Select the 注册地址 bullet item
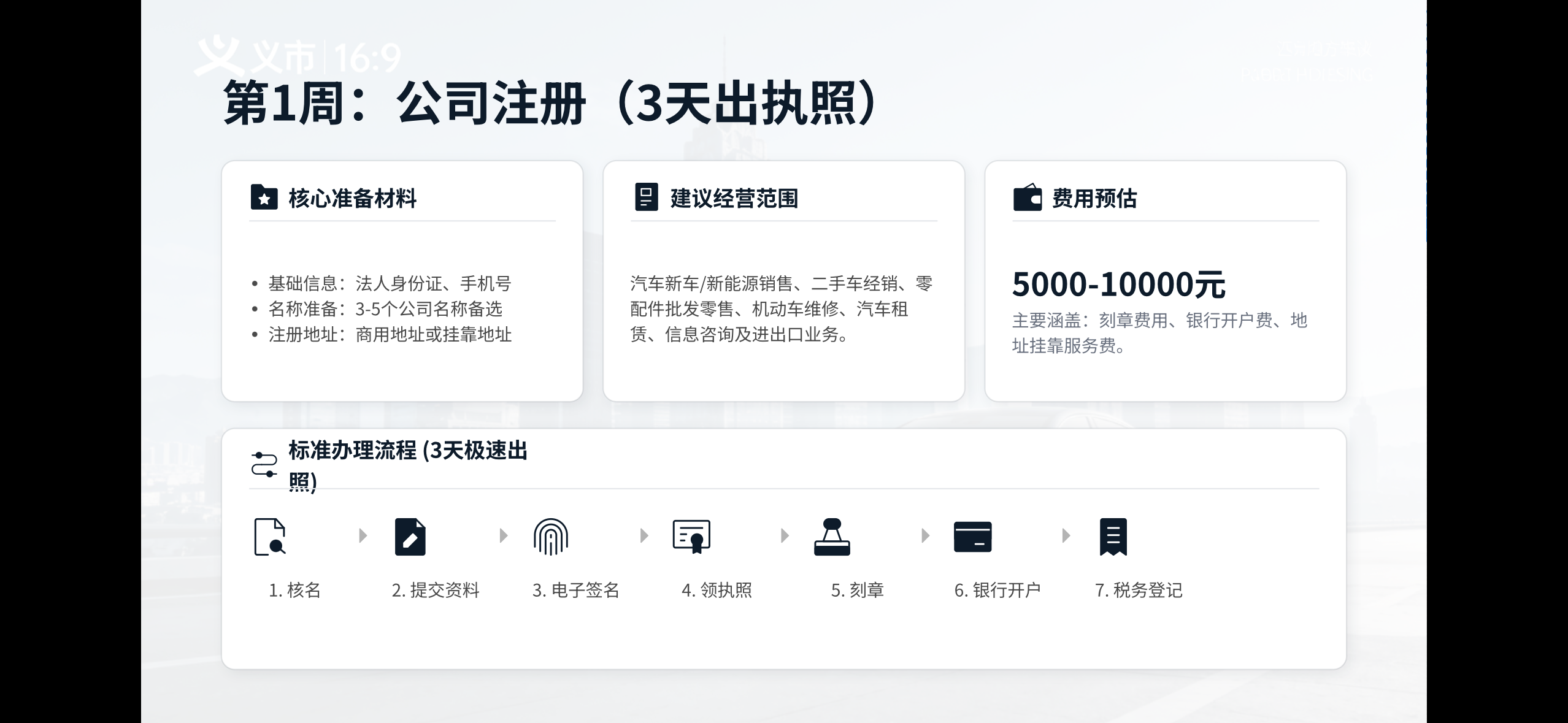Viewport: 1568px width, 723px height. (x=391, y=335)
